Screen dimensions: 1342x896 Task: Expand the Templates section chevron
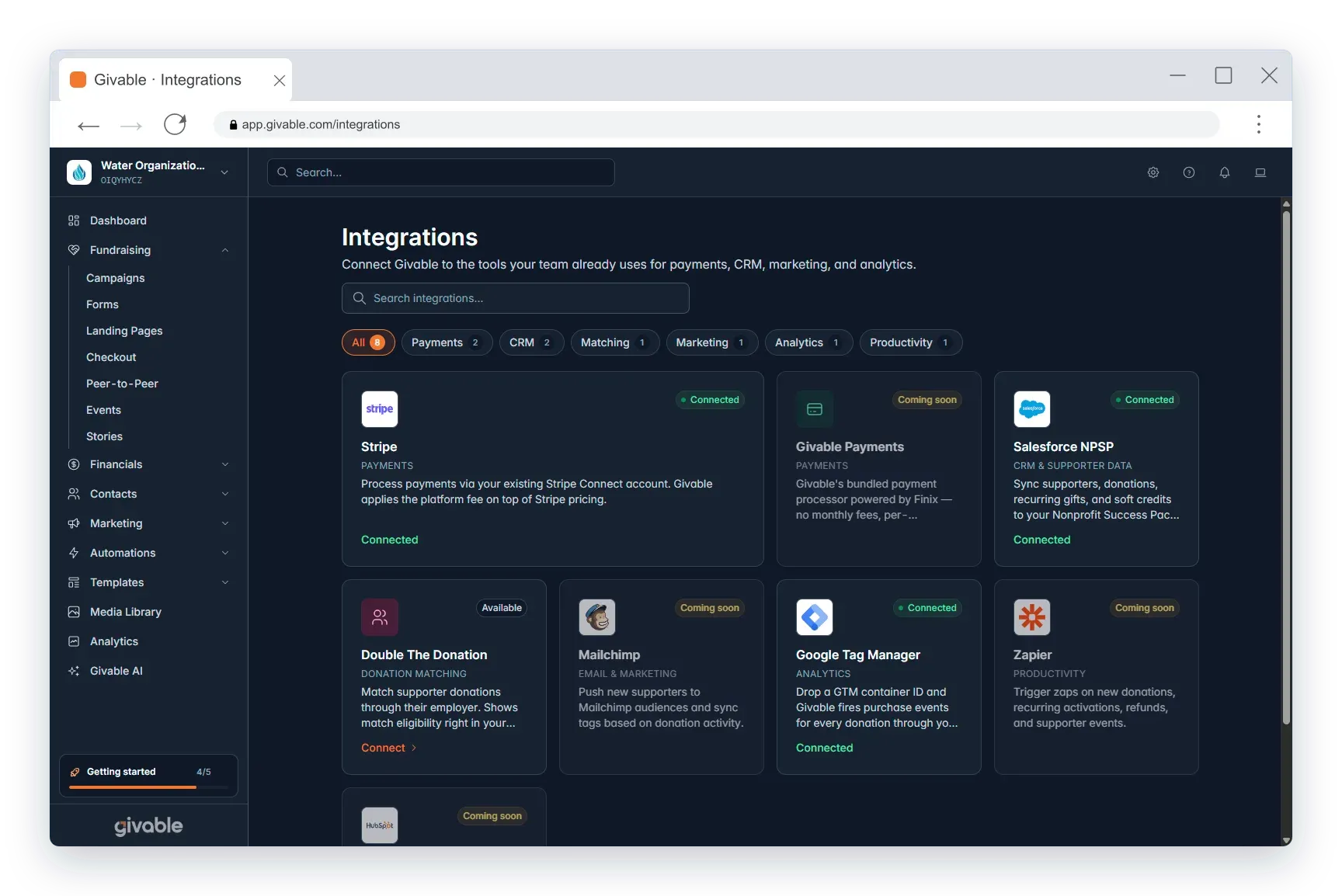click(x=225, y=582)
